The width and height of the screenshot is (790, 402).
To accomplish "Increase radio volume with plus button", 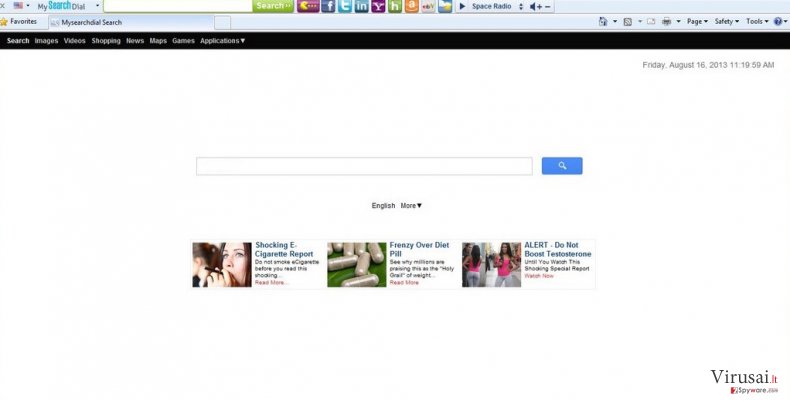I will (540, 7).
